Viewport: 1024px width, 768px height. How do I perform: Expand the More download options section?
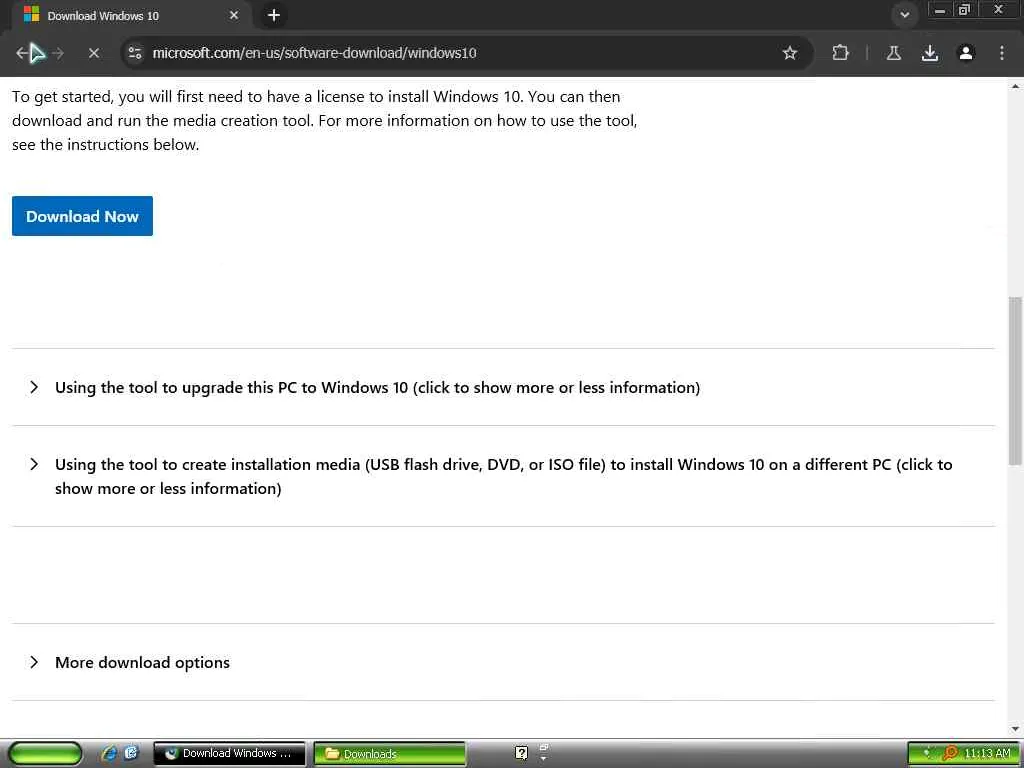tap(503, 662)
